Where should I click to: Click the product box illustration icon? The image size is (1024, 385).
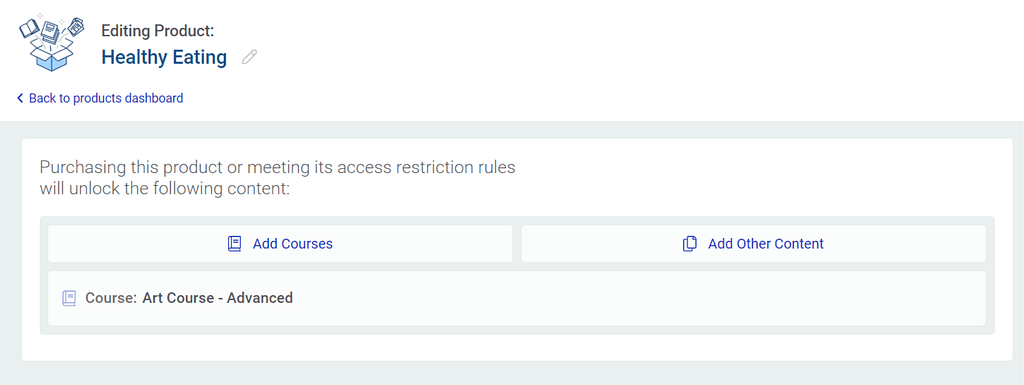pos(53,41)
